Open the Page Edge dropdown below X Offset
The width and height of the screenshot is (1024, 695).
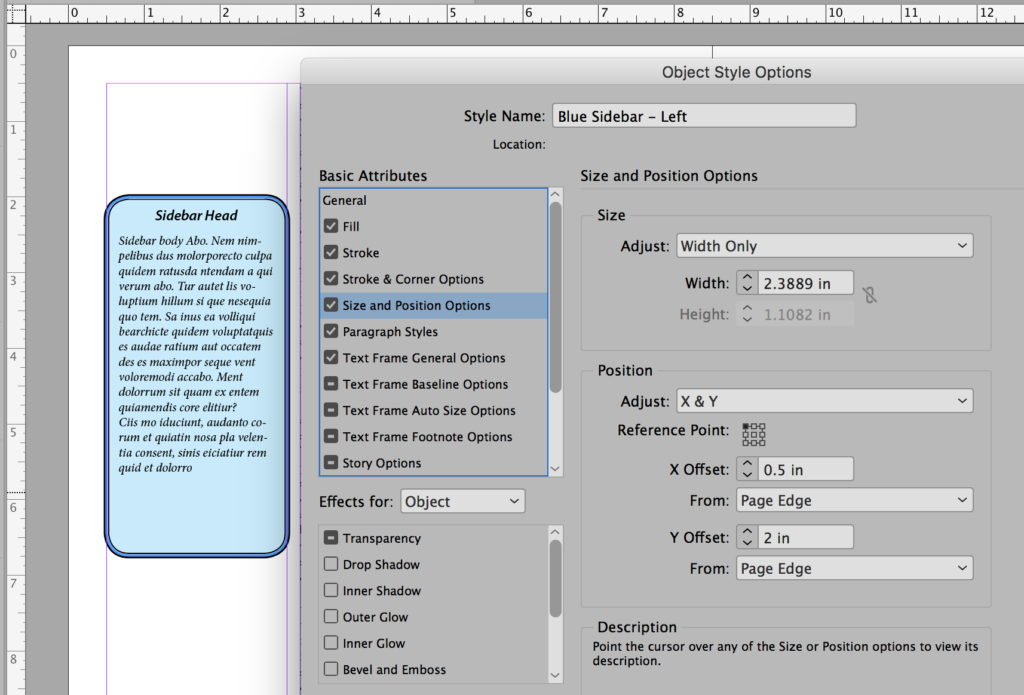click(854, 500)
